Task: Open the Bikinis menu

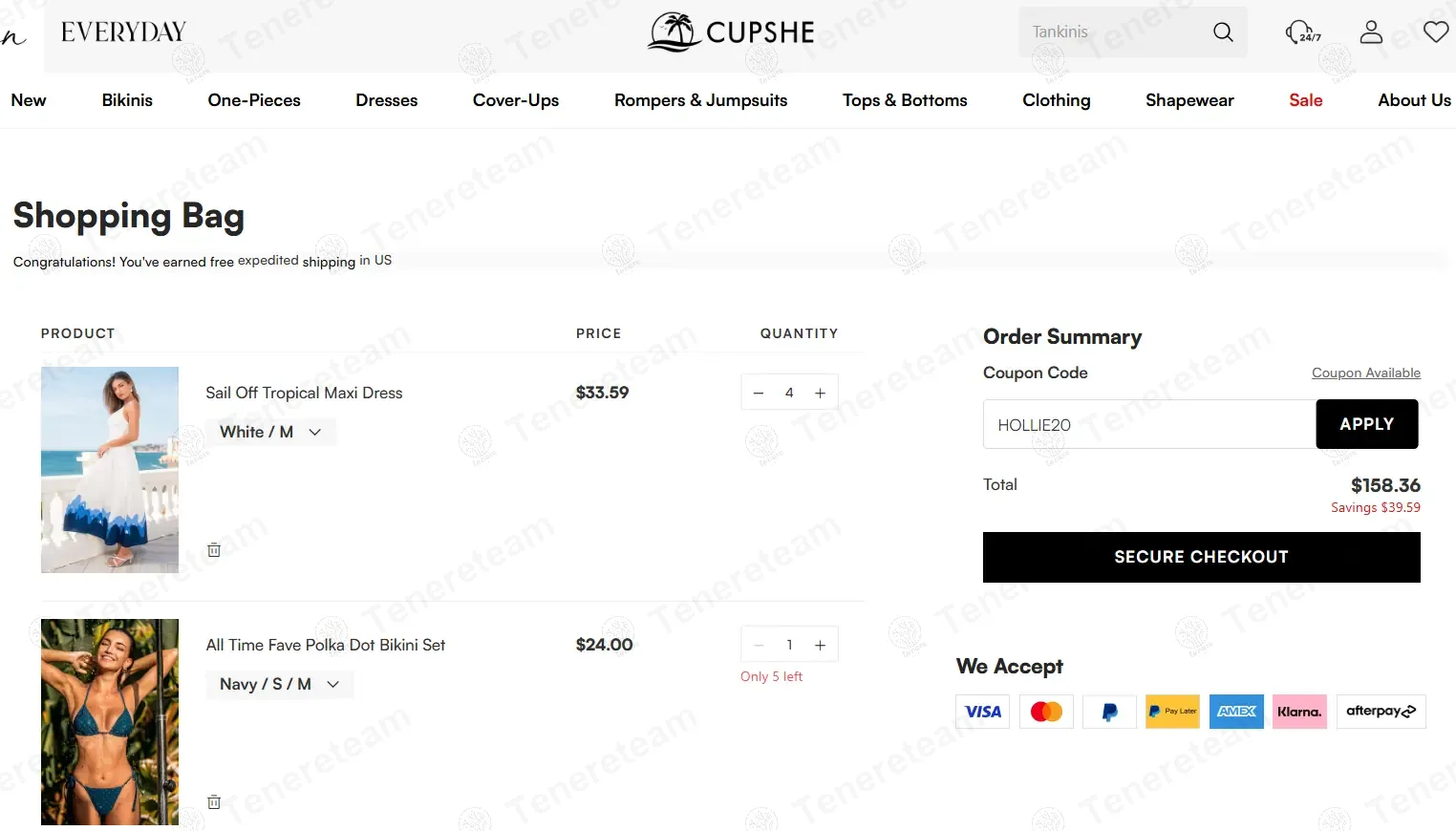Action: [x=127, y=100]
